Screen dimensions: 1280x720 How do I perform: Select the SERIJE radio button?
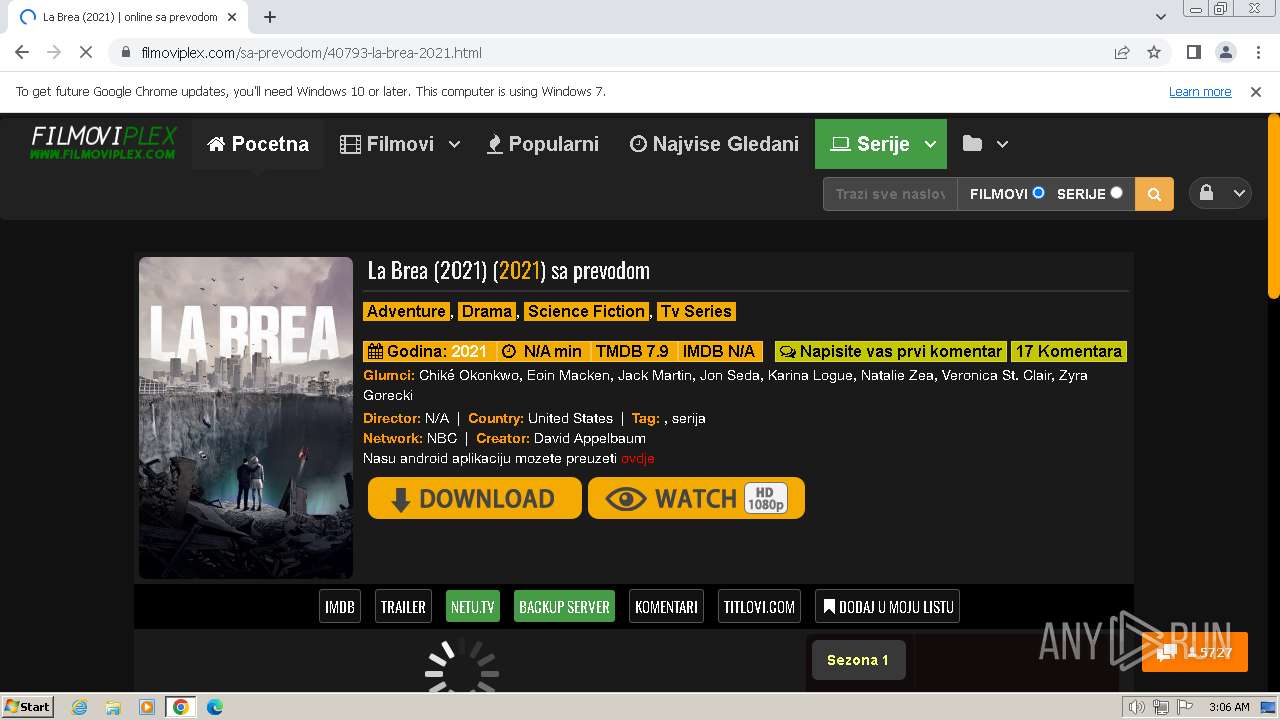point(1116,193)
